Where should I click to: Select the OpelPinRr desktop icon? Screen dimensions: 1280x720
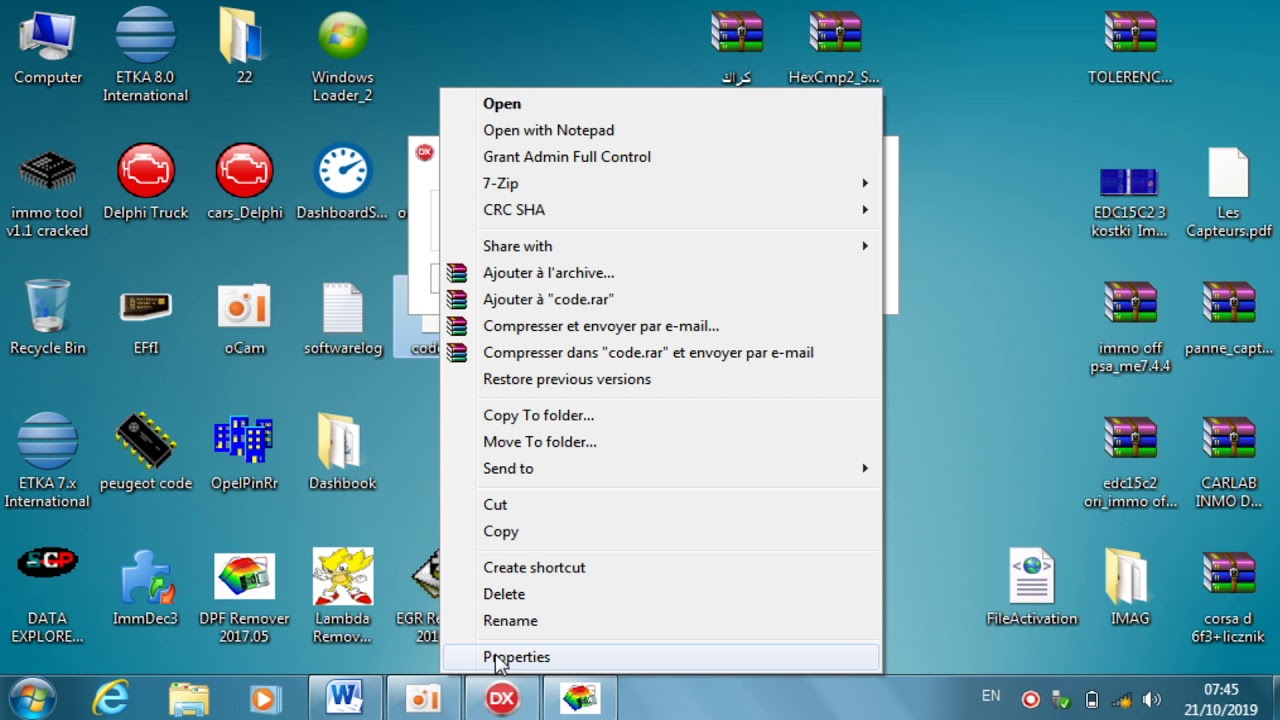click(244, 452)
